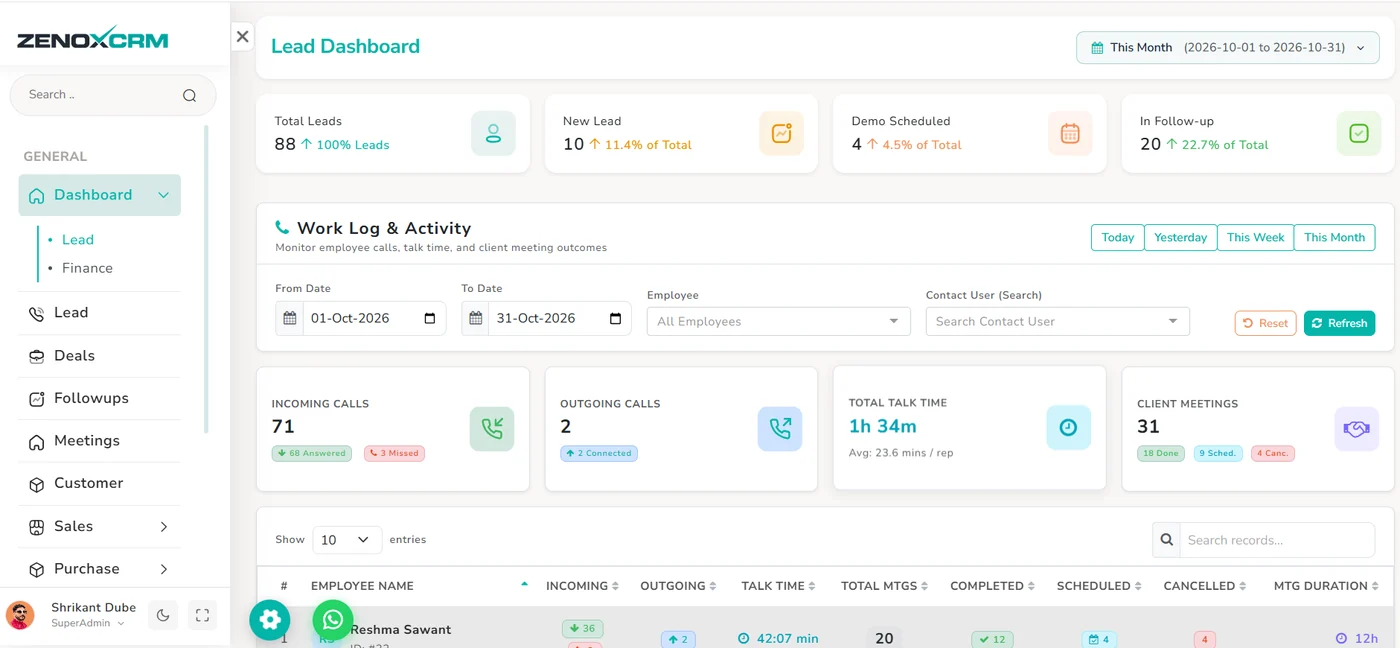Image resolution: width=1400 pixels, height=648 pixels.
Task: Open the floating settings gear button
Action: pyautogui.click(x=270, y=620)
